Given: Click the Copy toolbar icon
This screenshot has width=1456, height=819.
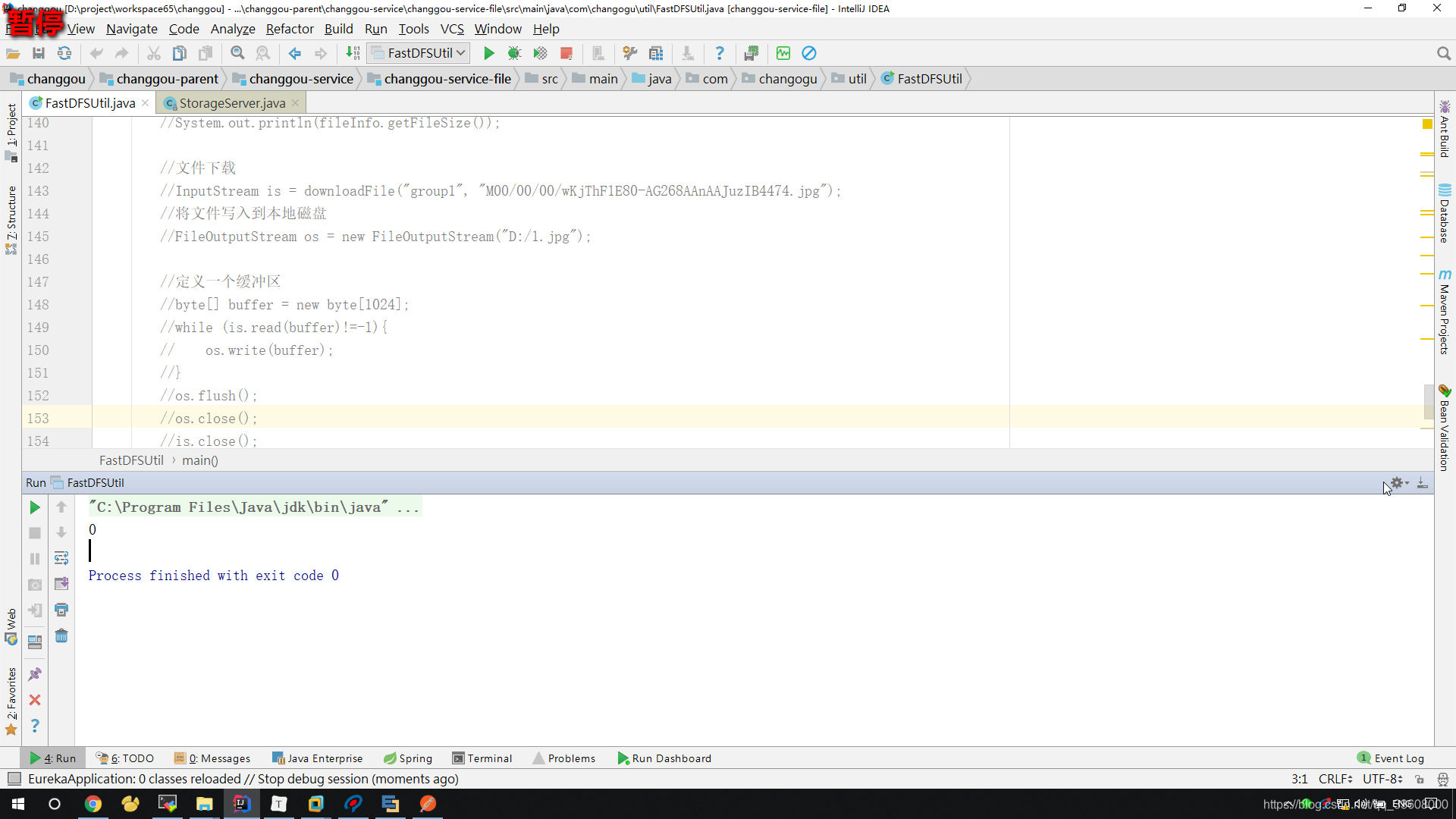Looking at the screenshot, I should click(x=180, y=53).
